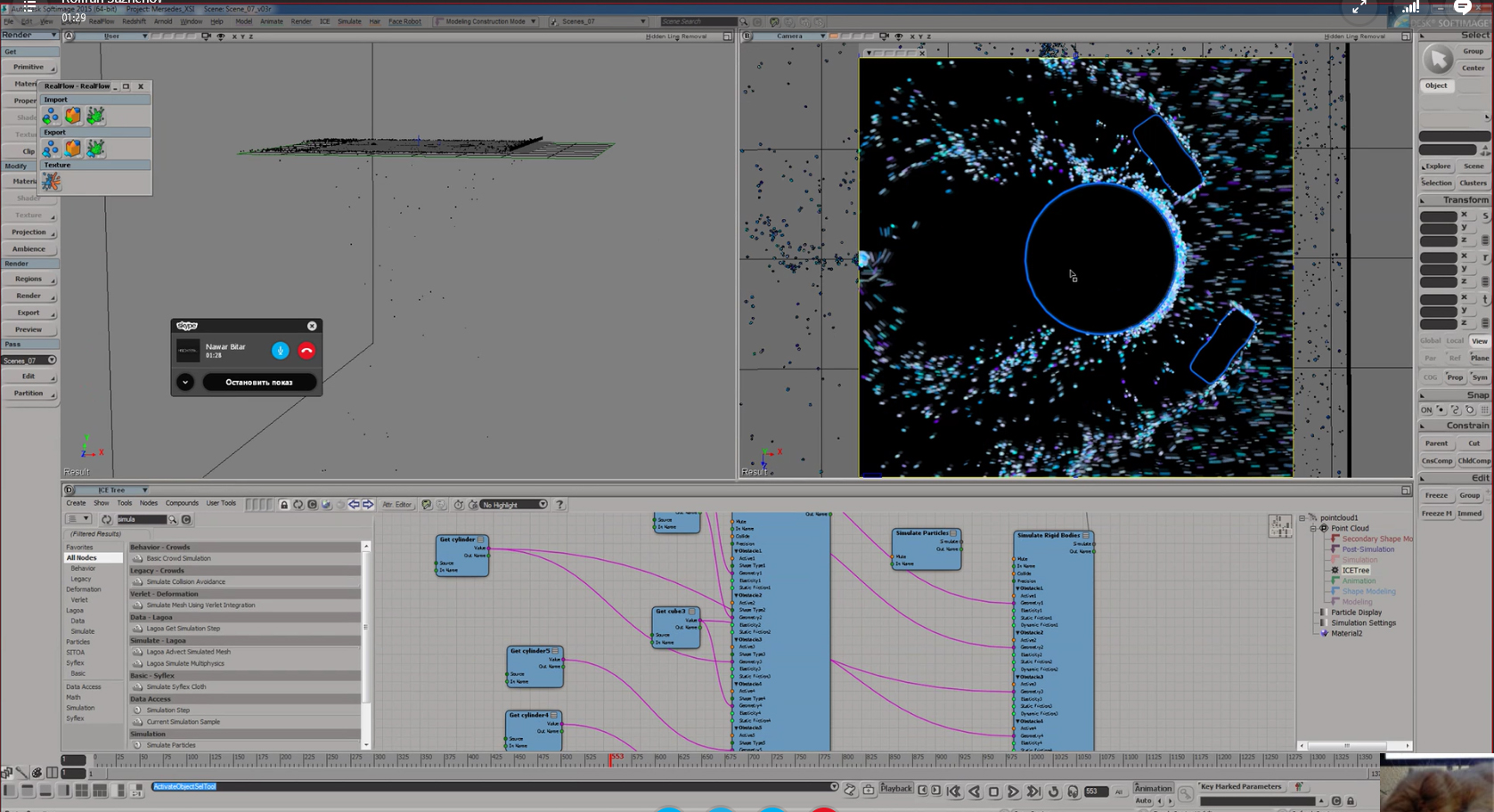The width and height of the screenshot is (1494, 812).
Task: Click the search magnifier in node filter
Action: (173, 520)
